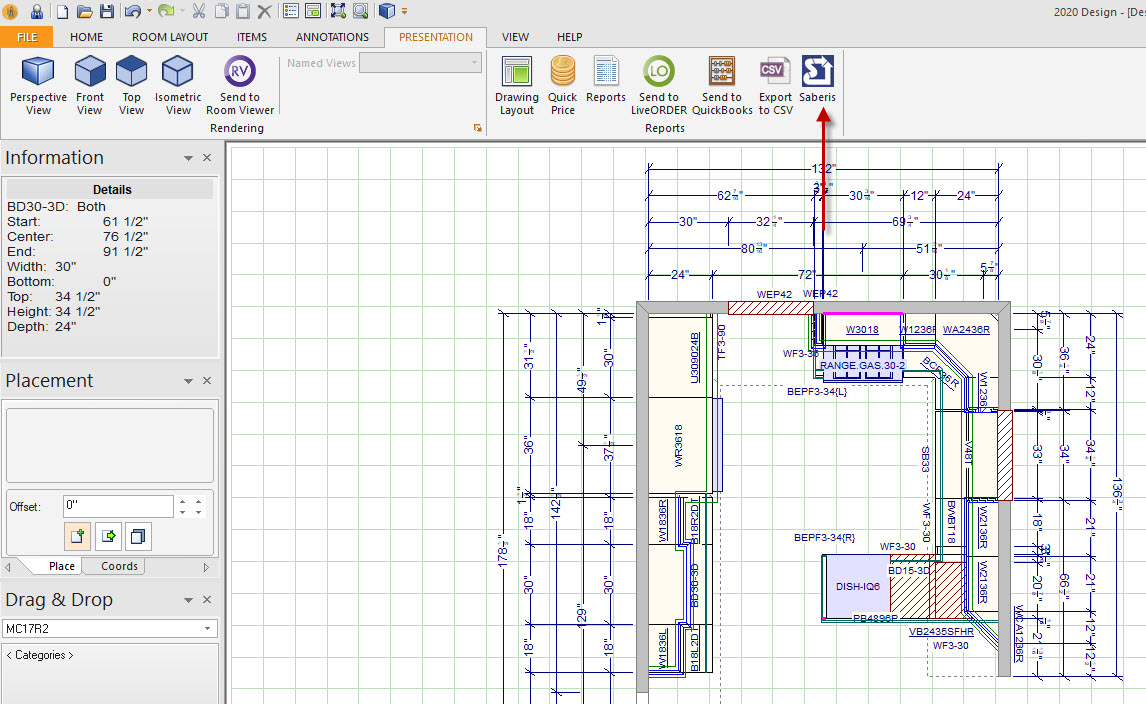1146x704 pixels.
Task: Click the FILE button
Action: [27, 37]
